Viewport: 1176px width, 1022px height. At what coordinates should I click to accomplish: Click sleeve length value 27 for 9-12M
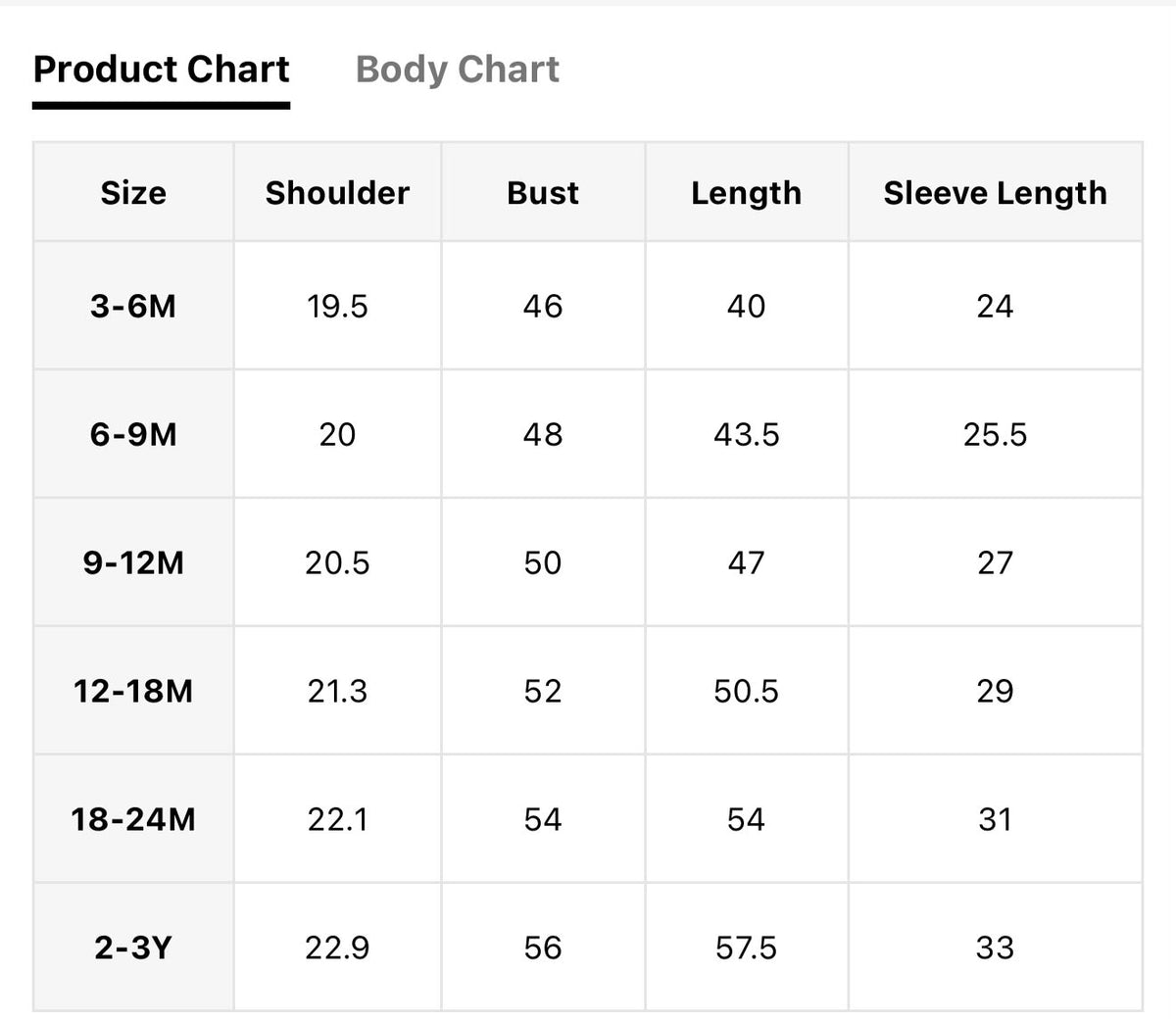(x=995, y=562)
